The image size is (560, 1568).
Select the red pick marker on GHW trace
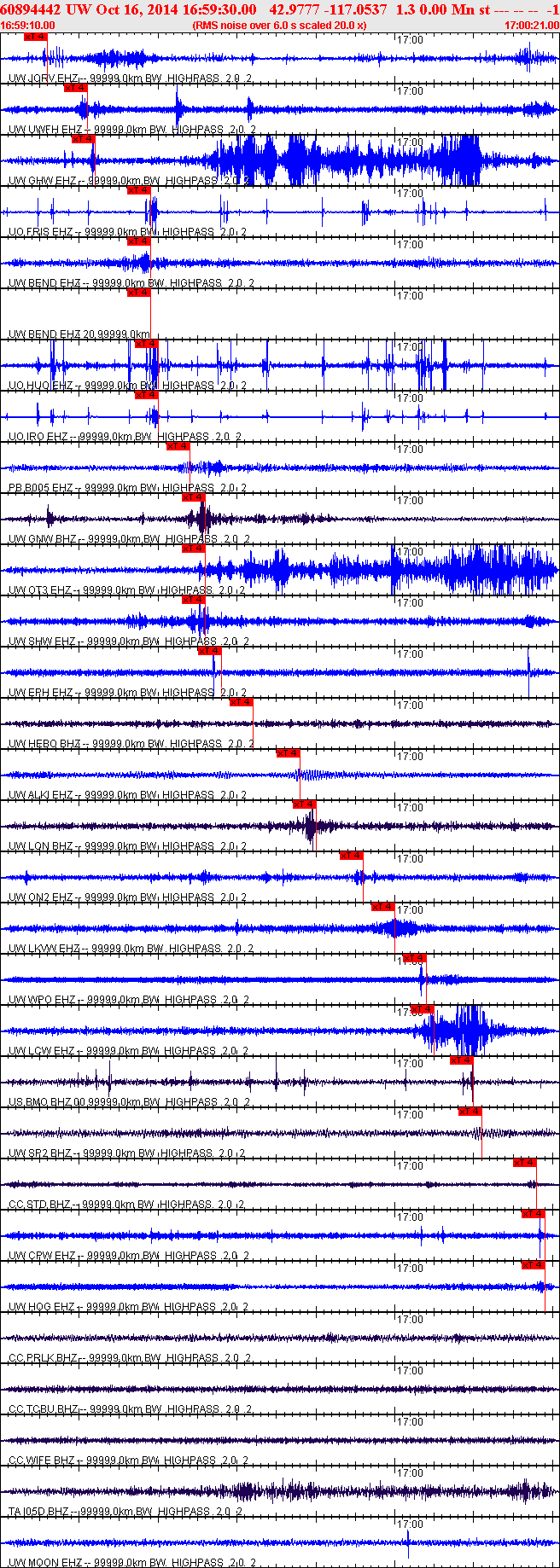pyautogui.click(x=83, y=139)
